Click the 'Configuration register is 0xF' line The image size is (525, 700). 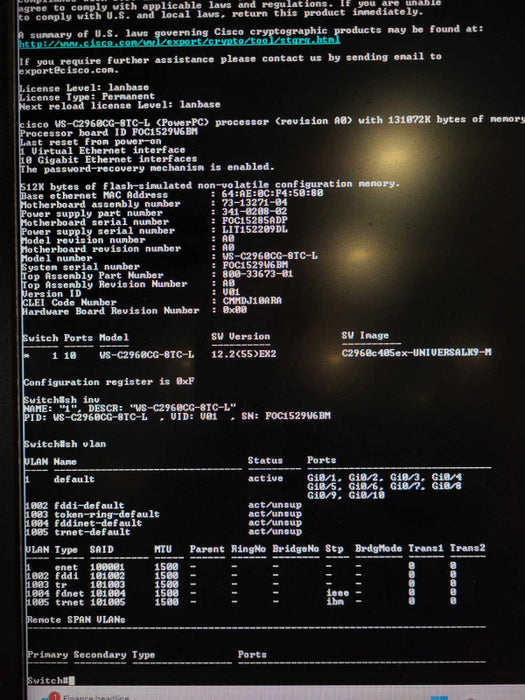pos(109,382)
